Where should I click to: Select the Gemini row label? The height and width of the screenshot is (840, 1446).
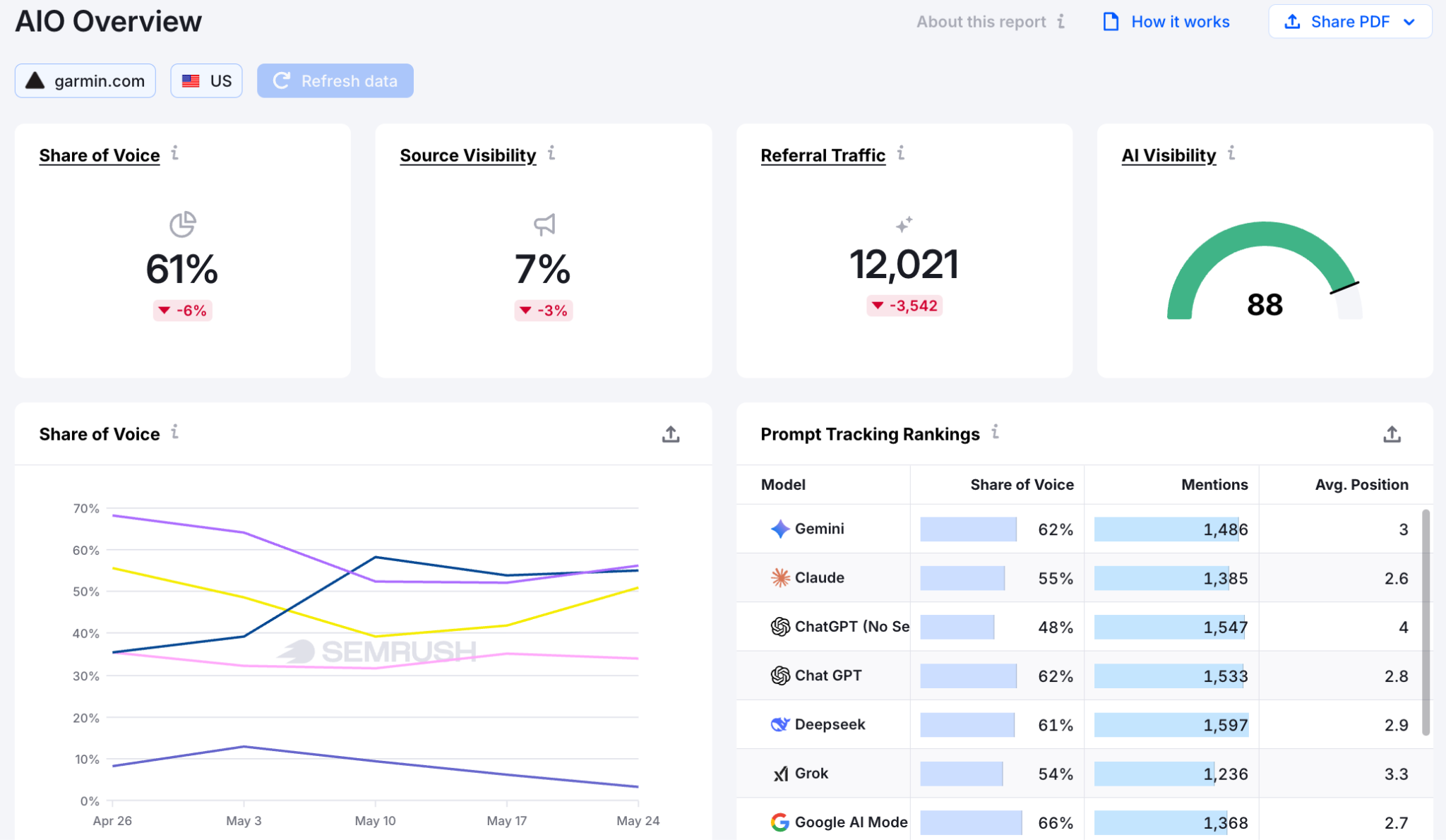pyautogui.click(x=819, y=529)
